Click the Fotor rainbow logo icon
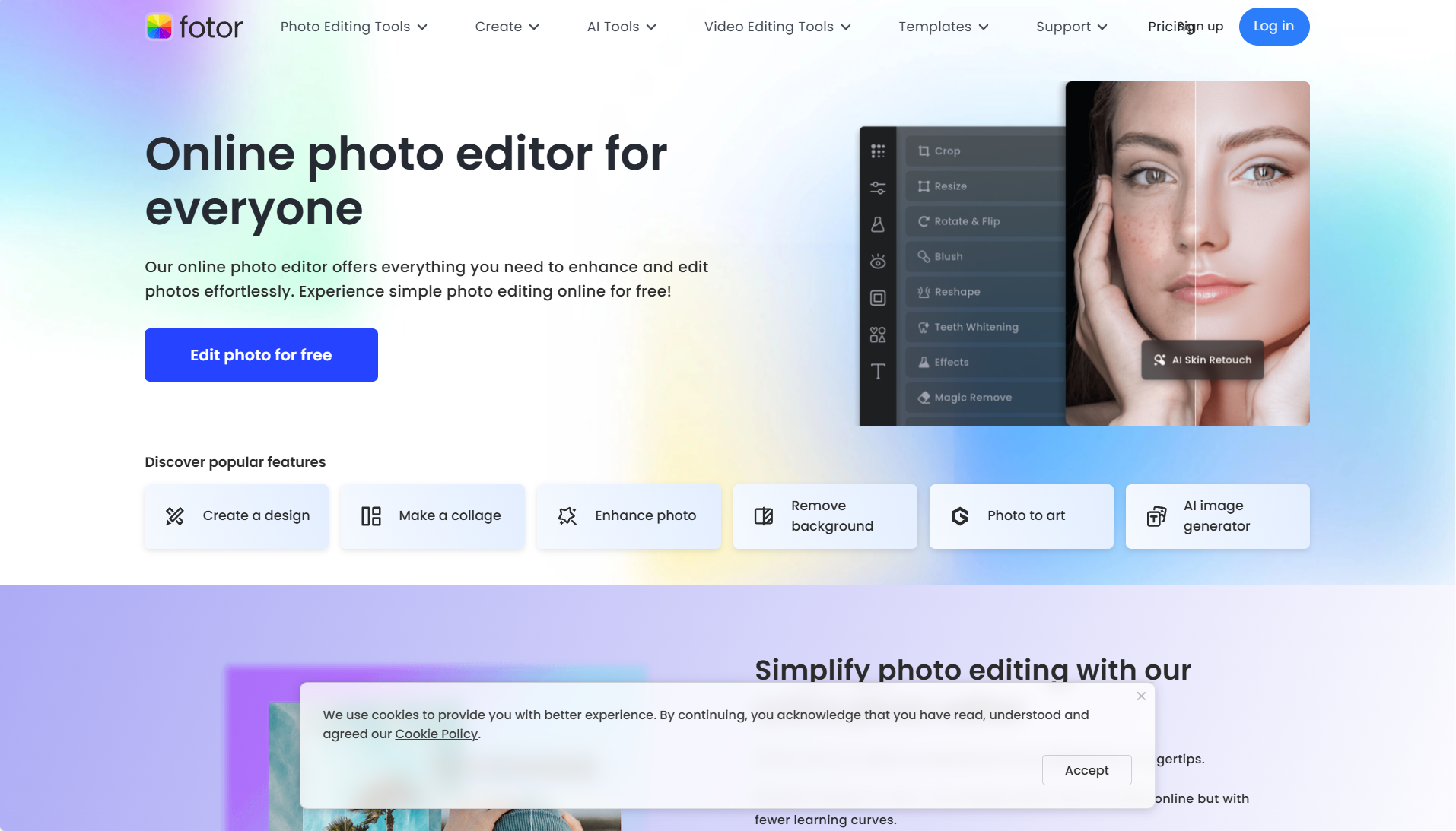 click(x=159, y=27)
